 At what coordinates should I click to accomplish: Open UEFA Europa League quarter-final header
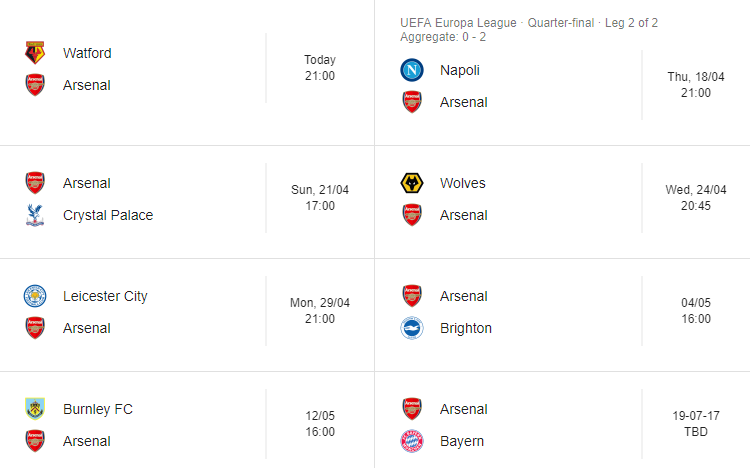(528, 23)
